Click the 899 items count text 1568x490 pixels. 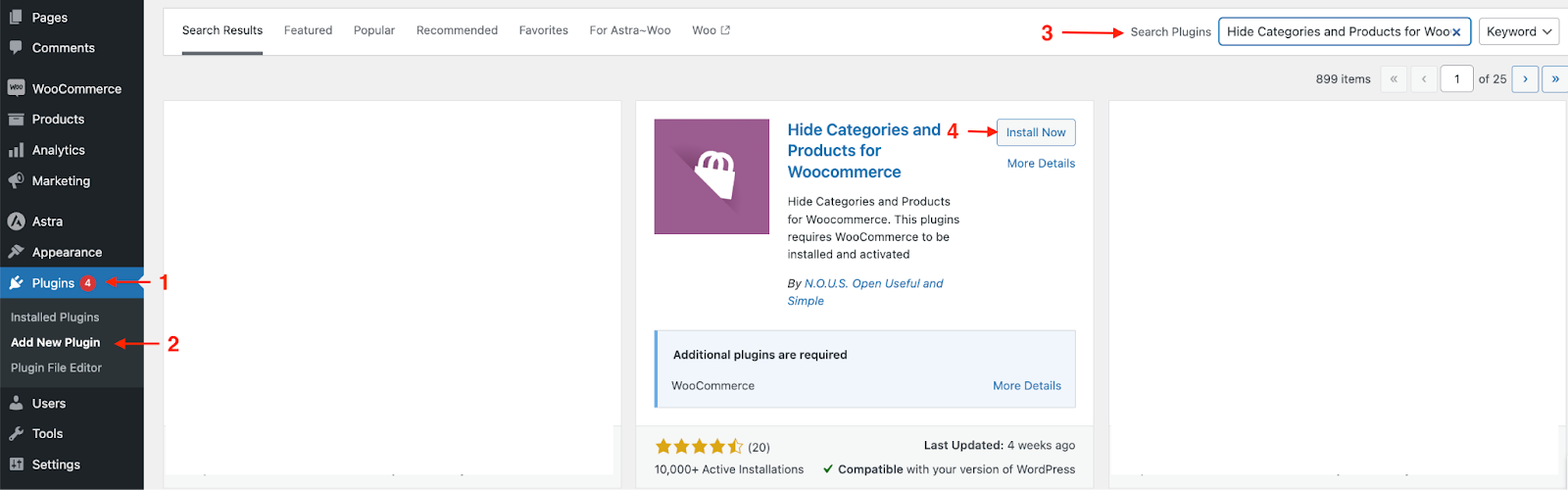point(1343,79)
